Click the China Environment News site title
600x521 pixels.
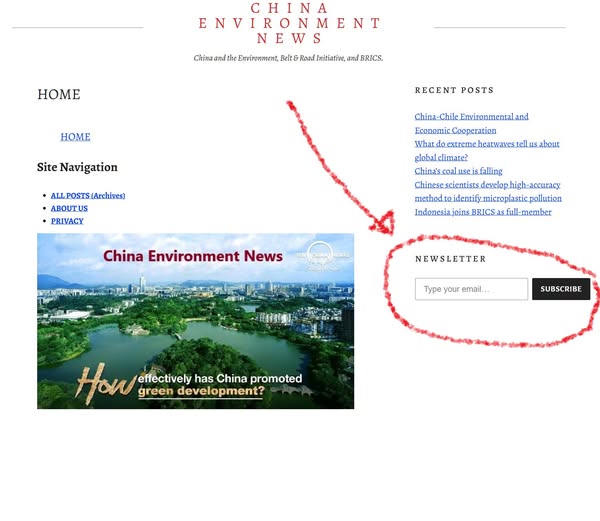pos(289,23)
